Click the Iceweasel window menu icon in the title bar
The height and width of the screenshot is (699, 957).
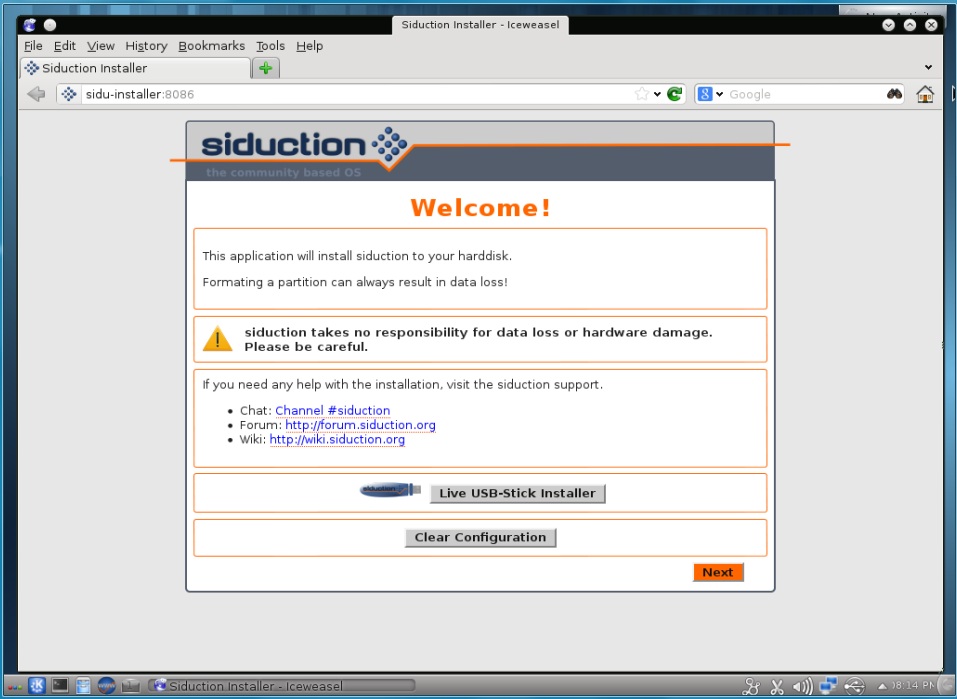click(x=29, y=25)
